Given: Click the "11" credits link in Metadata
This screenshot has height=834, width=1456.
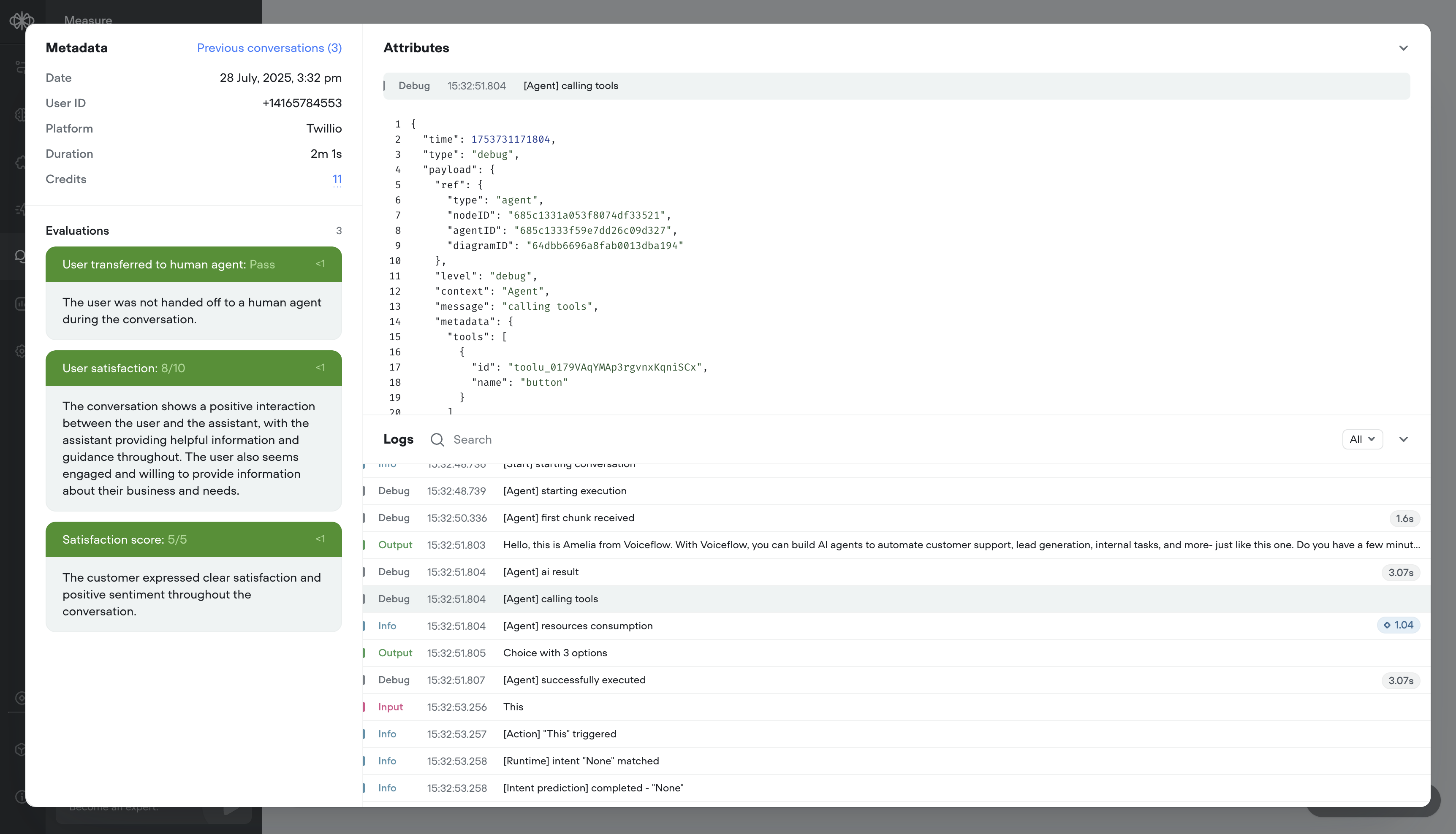Looking at the screenshot, I should [x=337, y=179].
